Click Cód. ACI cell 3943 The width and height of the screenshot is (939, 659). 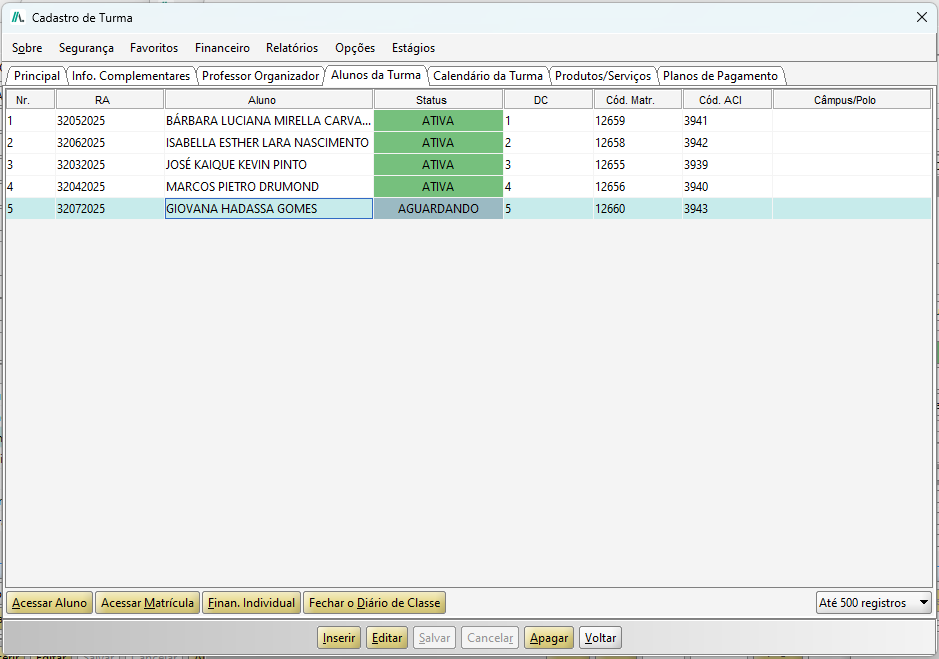pos(727,208)
